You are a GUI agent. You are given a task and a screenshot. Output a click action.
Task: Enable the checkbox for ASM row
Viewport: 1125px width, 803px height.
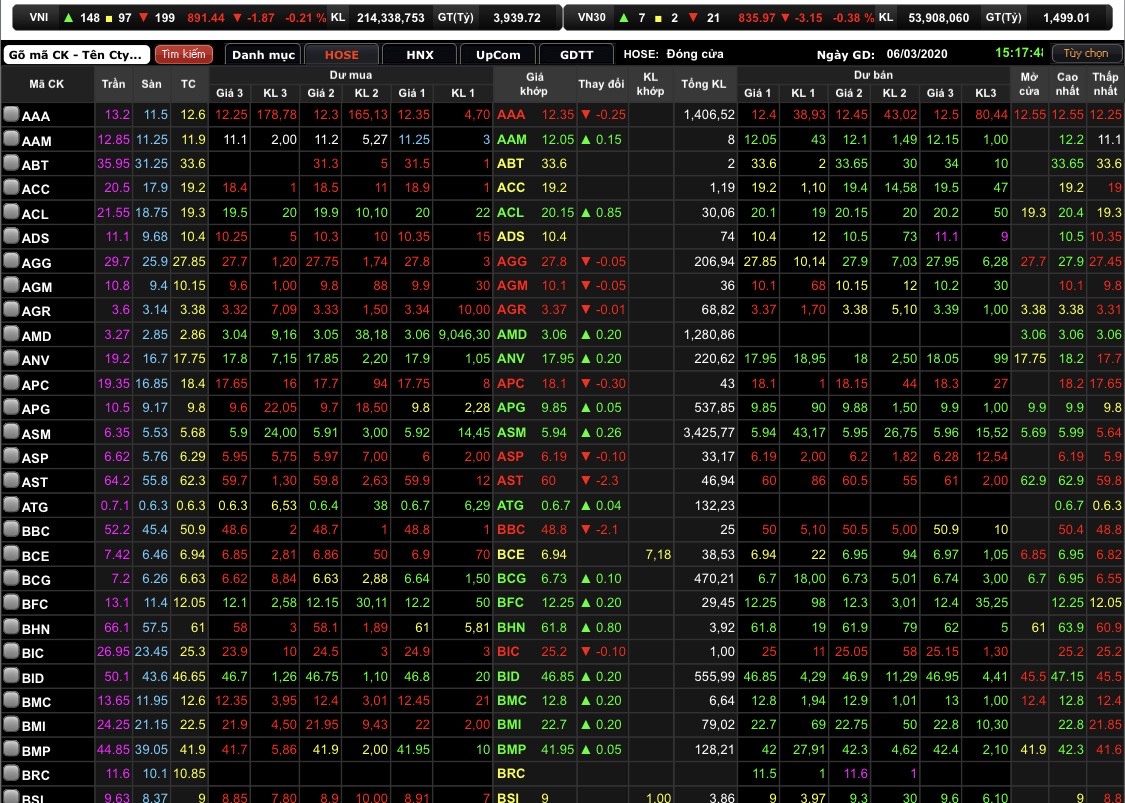[x=11, y=433]
